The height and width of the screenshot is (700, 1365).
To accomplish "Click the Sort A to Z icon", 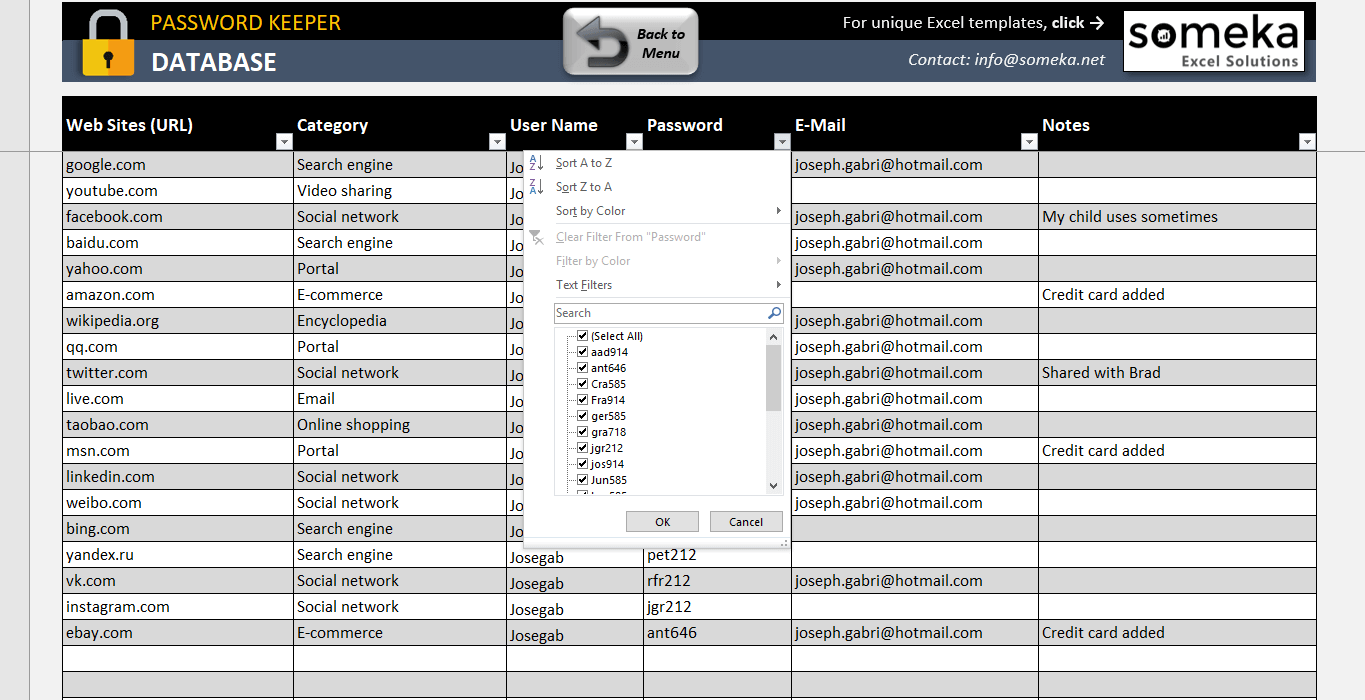I will [x=536, y=163].
